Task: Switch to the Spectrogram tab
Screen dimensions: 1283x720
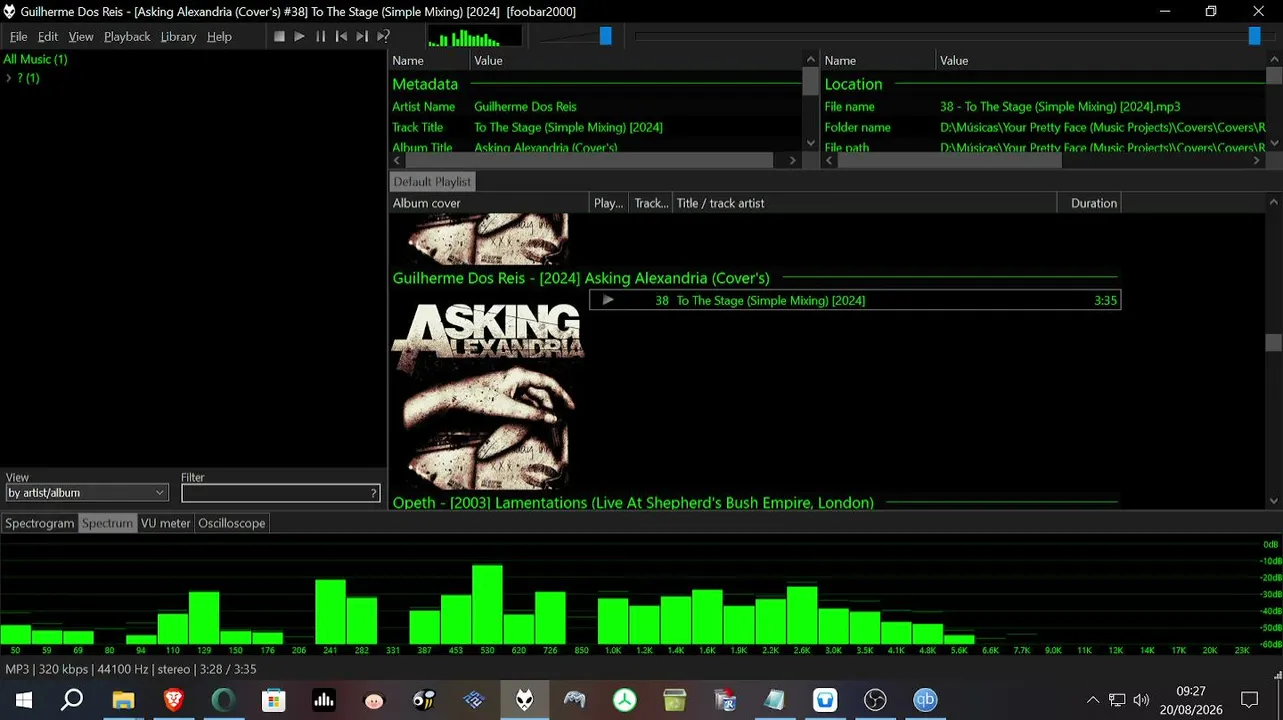Action: [40, 523]
